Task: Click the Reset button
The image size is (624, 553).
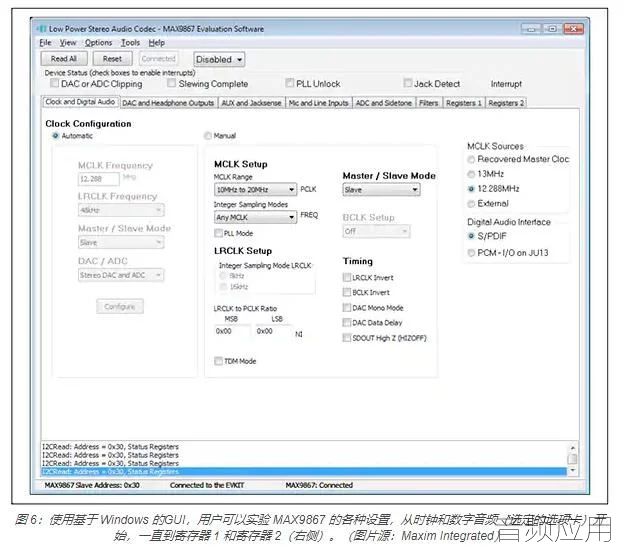Action: coord(112,59)
